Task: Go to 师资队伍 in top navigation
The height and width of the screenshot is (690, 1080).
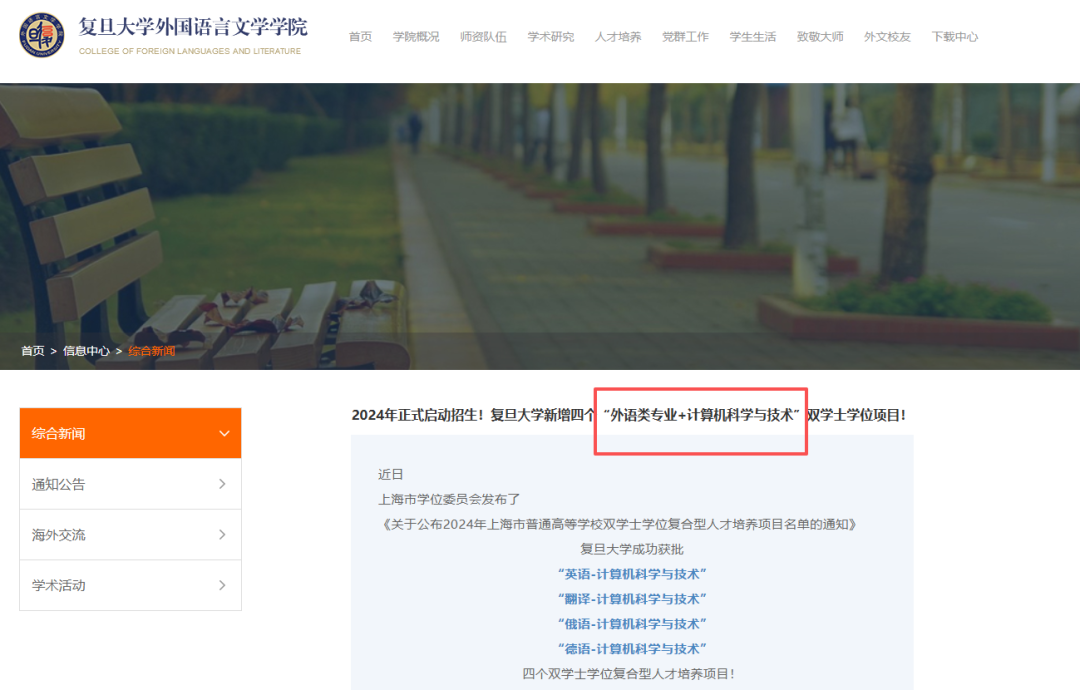Action: [x=483, y=37]
